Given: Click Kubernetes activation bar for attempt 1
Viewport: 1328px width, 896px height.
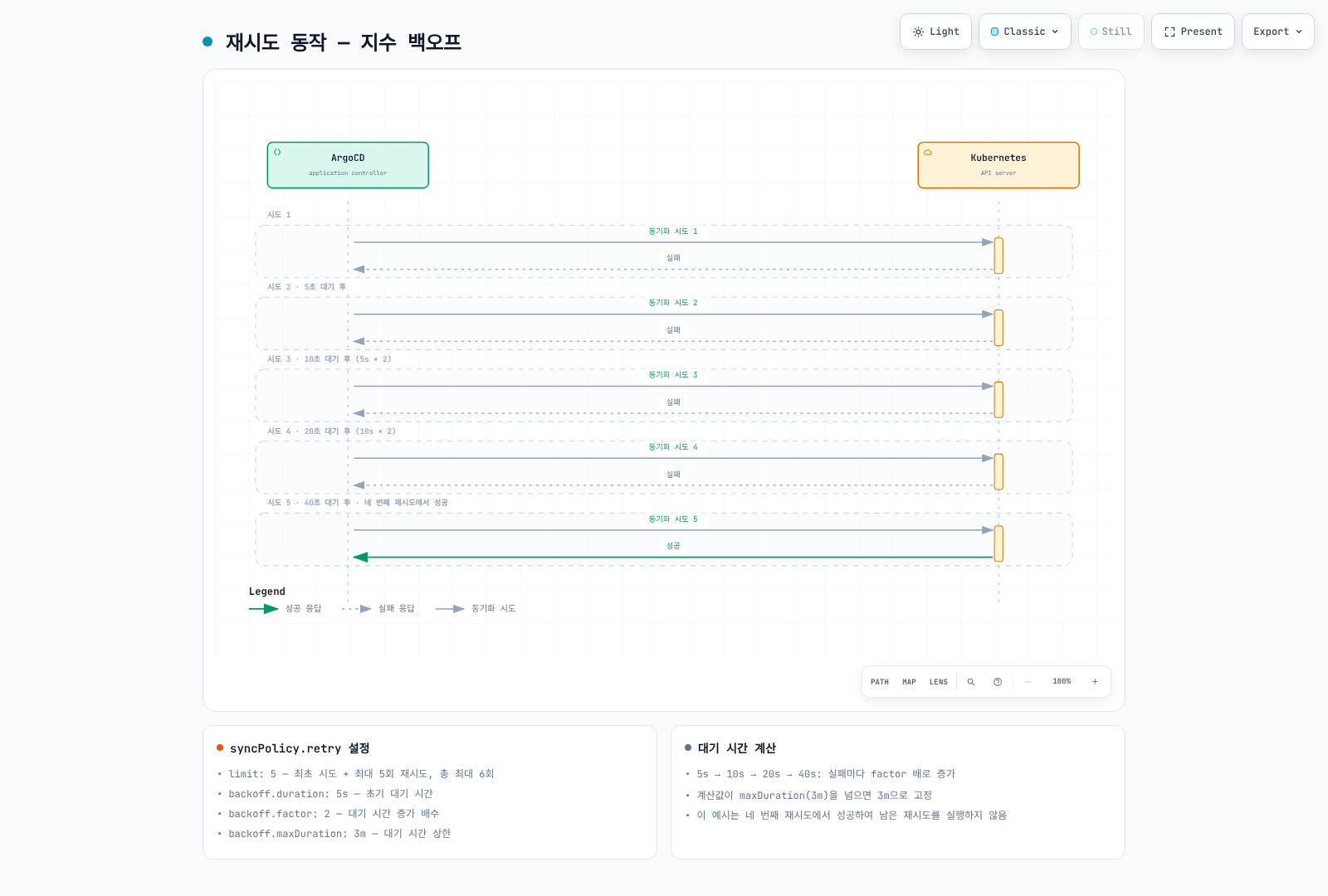Looking at the screenshot, I should 998,256.
